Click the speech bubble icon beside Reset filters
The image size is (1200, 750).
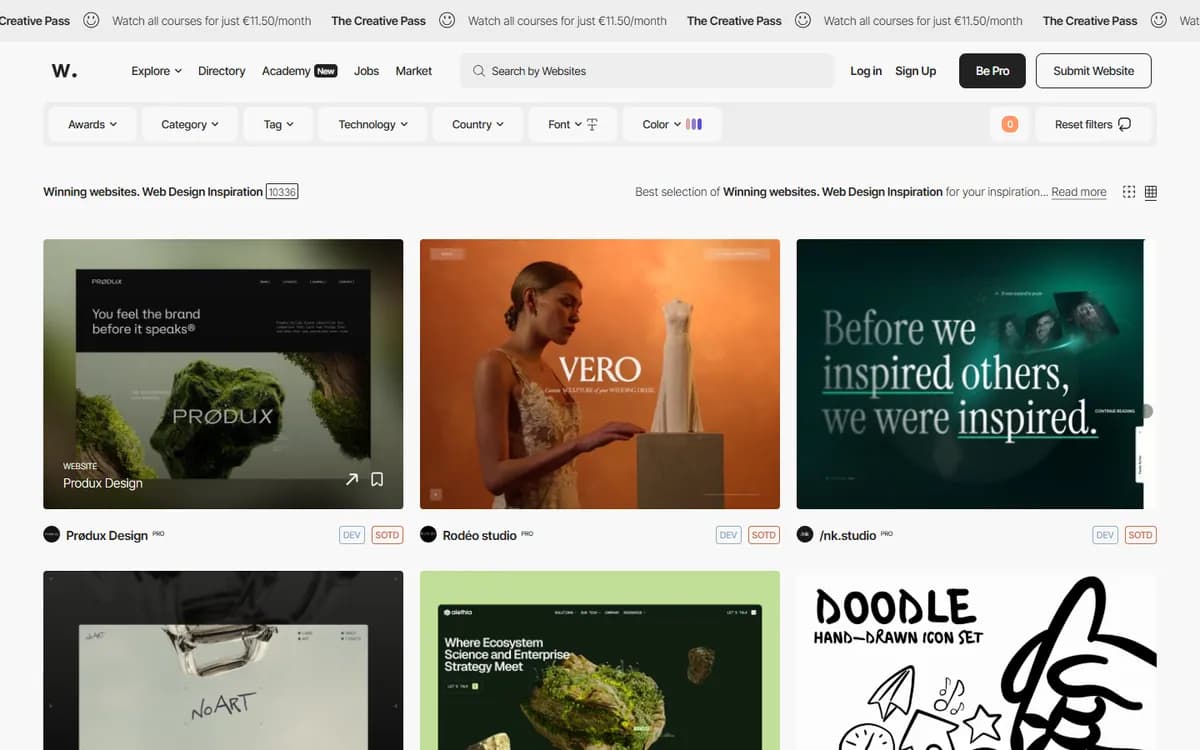[1125, 125]
